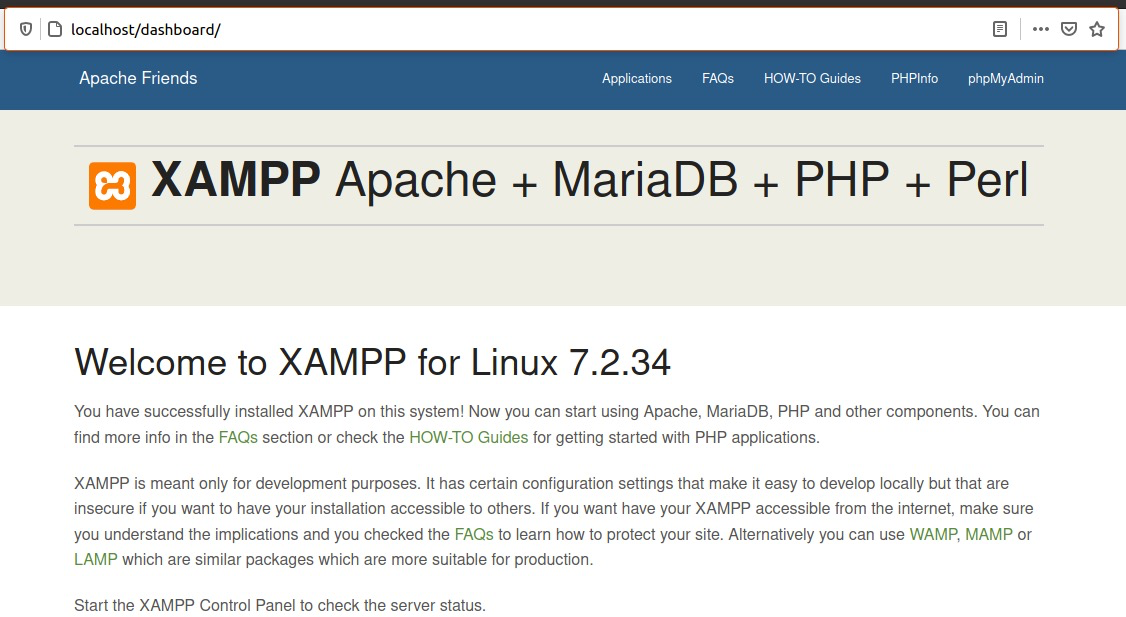This screenshot has width=1126, height=617.
Task: Click the 'XAMPP Apache + MariaDB + PHP + Perl' title
Action: point(590,180)
